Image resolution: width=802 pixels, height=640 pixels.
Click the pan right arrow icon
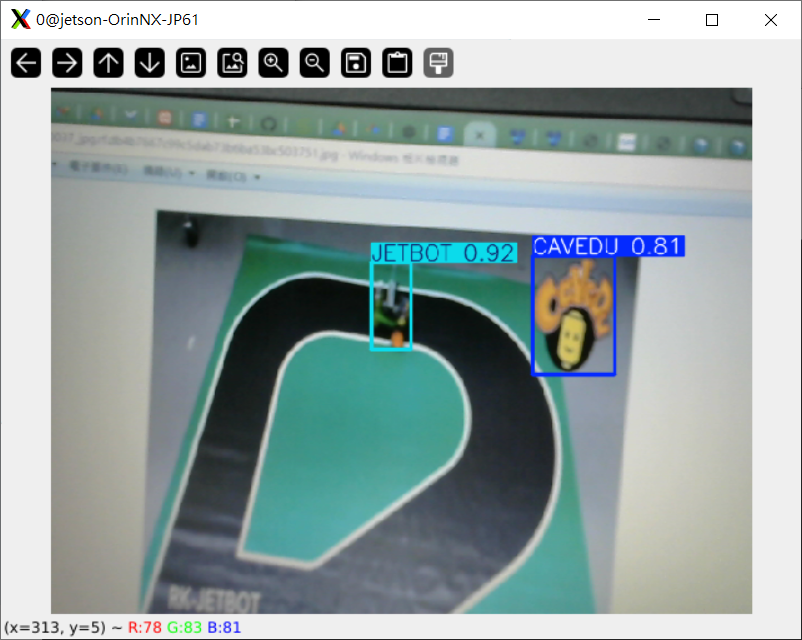pos(67,63)
